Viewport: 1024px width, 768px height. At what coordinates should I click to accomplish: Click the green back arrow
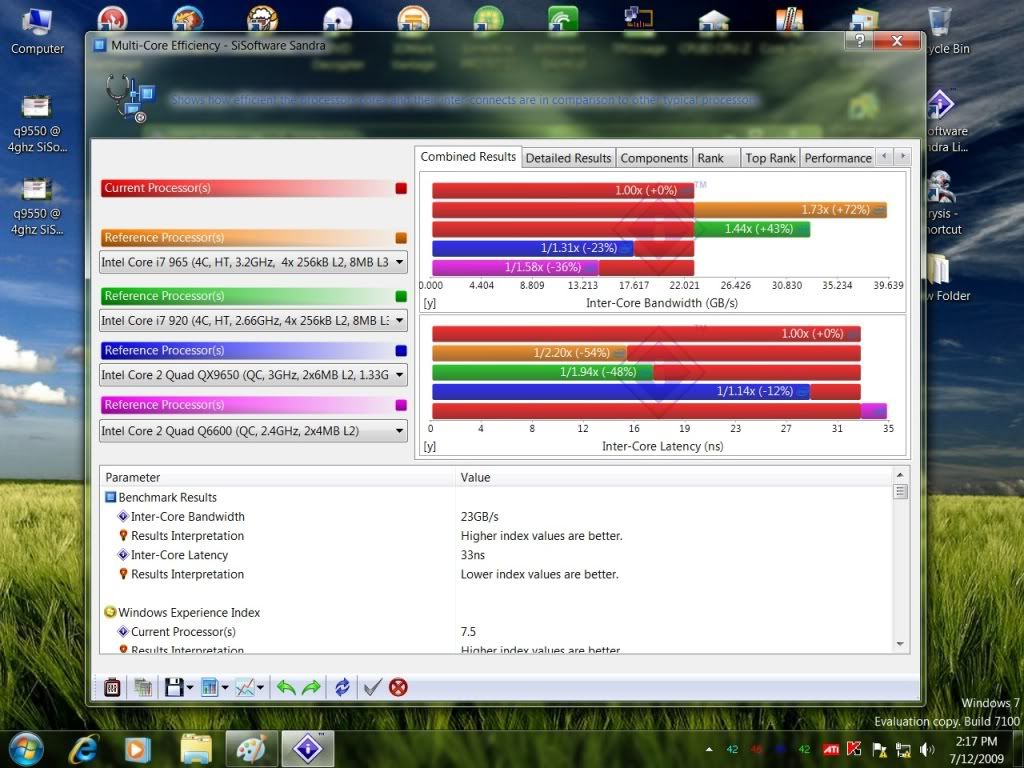tap(286, 687)
